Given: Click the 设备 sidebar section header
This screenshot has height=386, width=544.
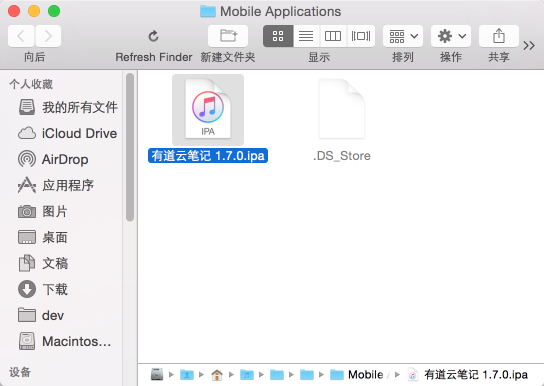Looking at the screenshot, I should tap(20, 372).
